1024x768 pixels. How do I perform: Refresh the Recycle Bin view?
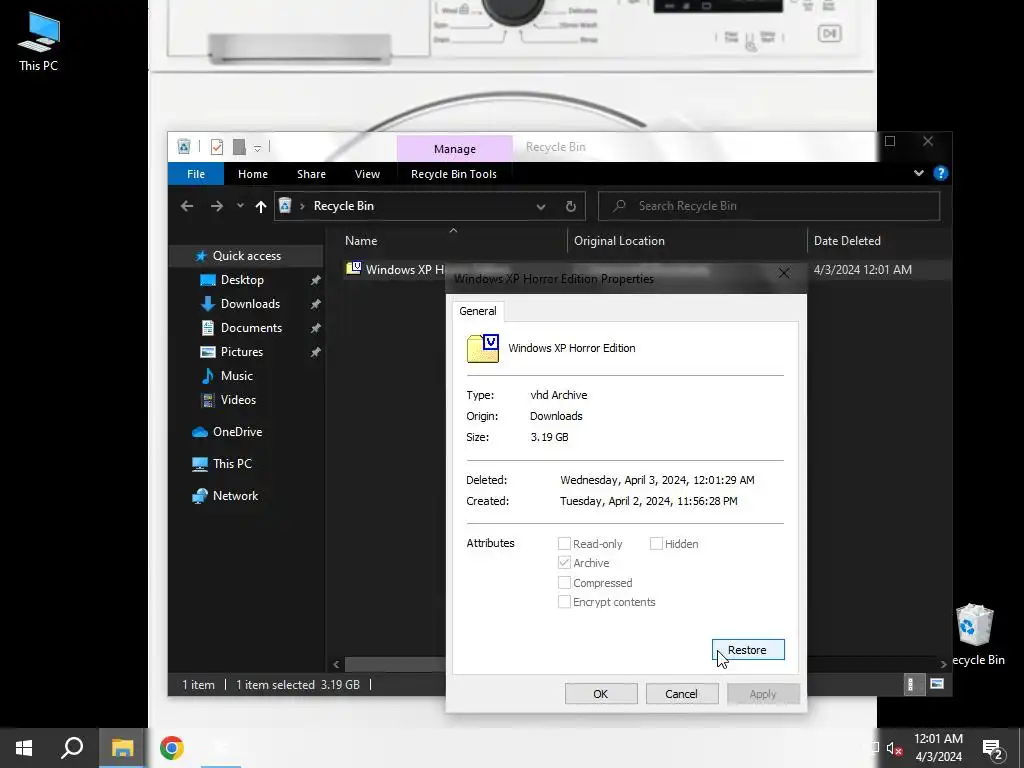[571, 206]
